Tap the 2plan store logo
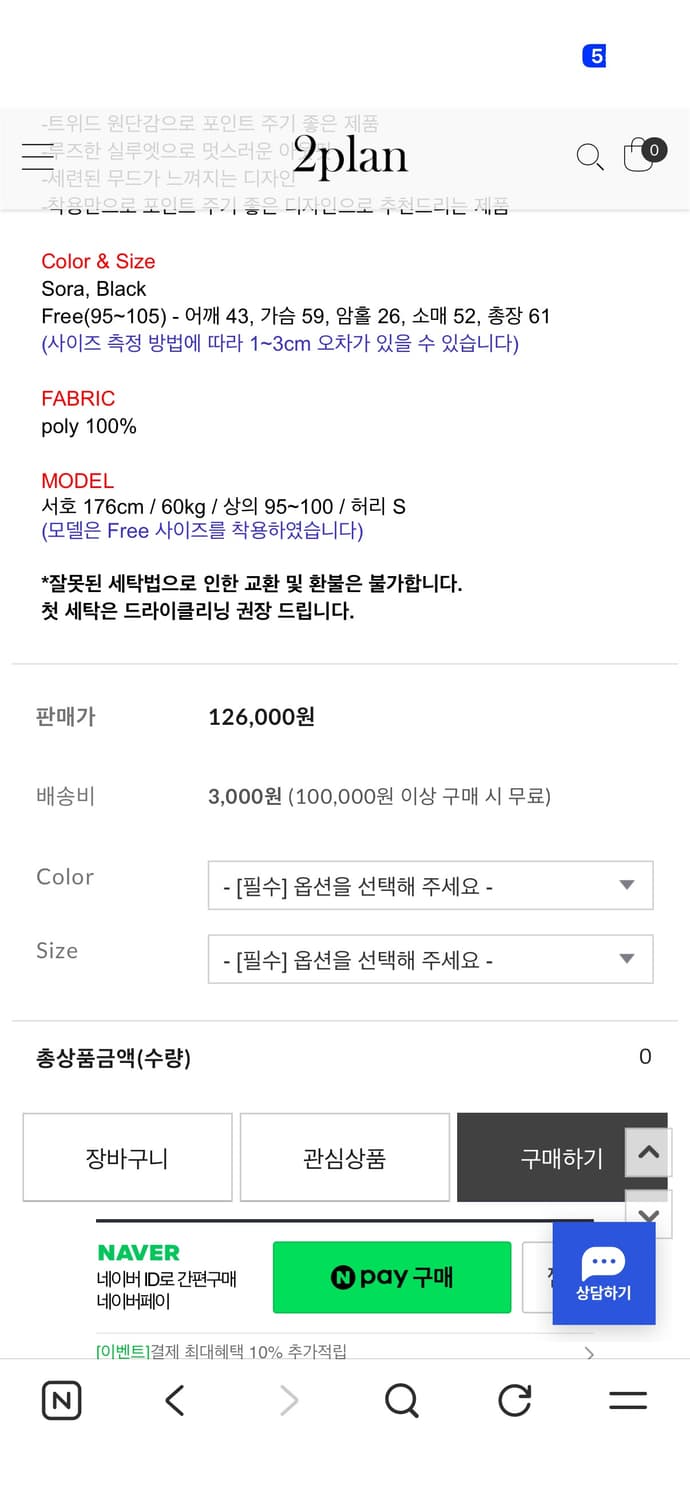This screenshot has width=690, height=1500. coord(348,157)
